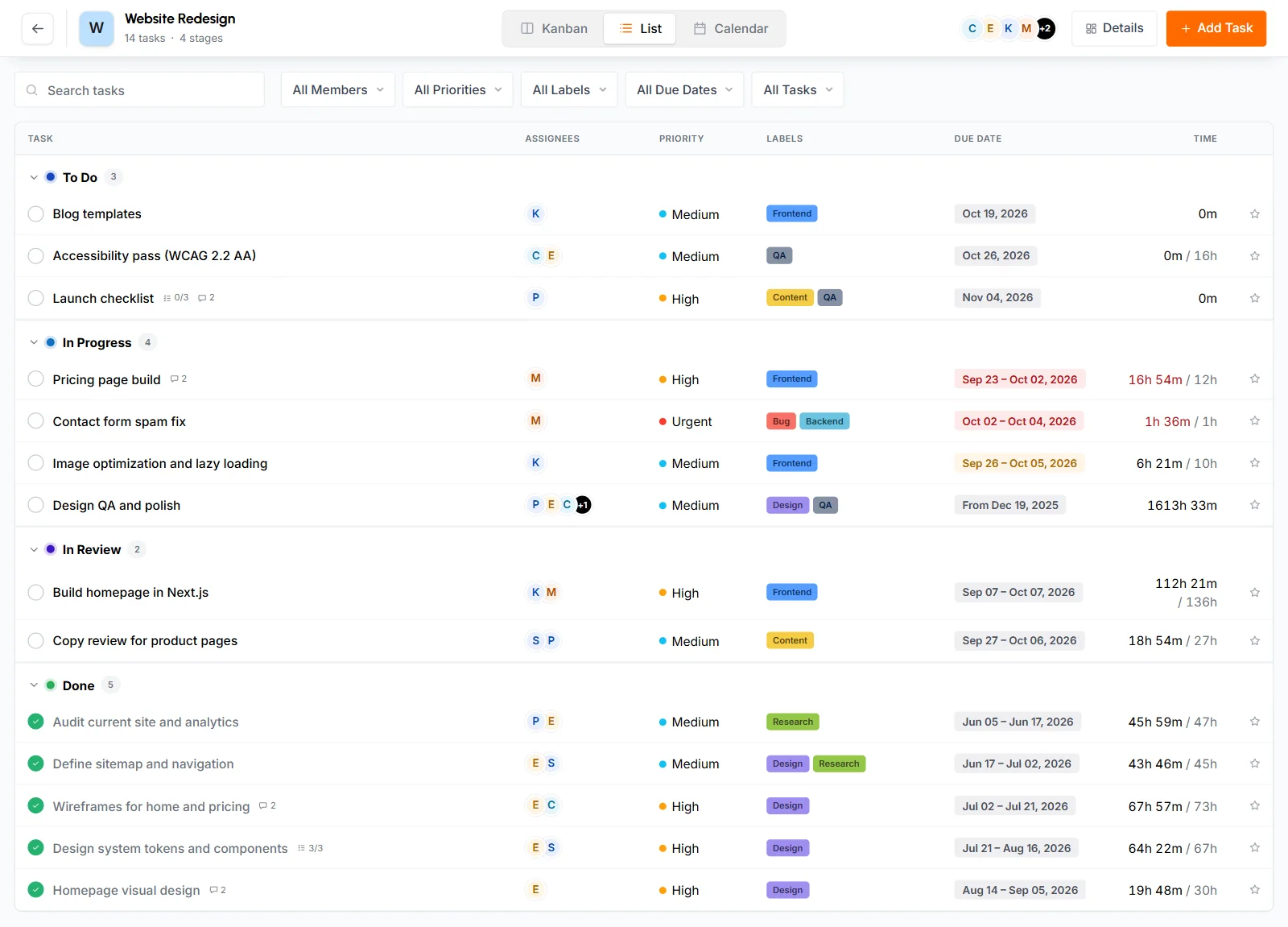
Task: Open the All Labels filter dropdown
Action: tap(569, 89)
